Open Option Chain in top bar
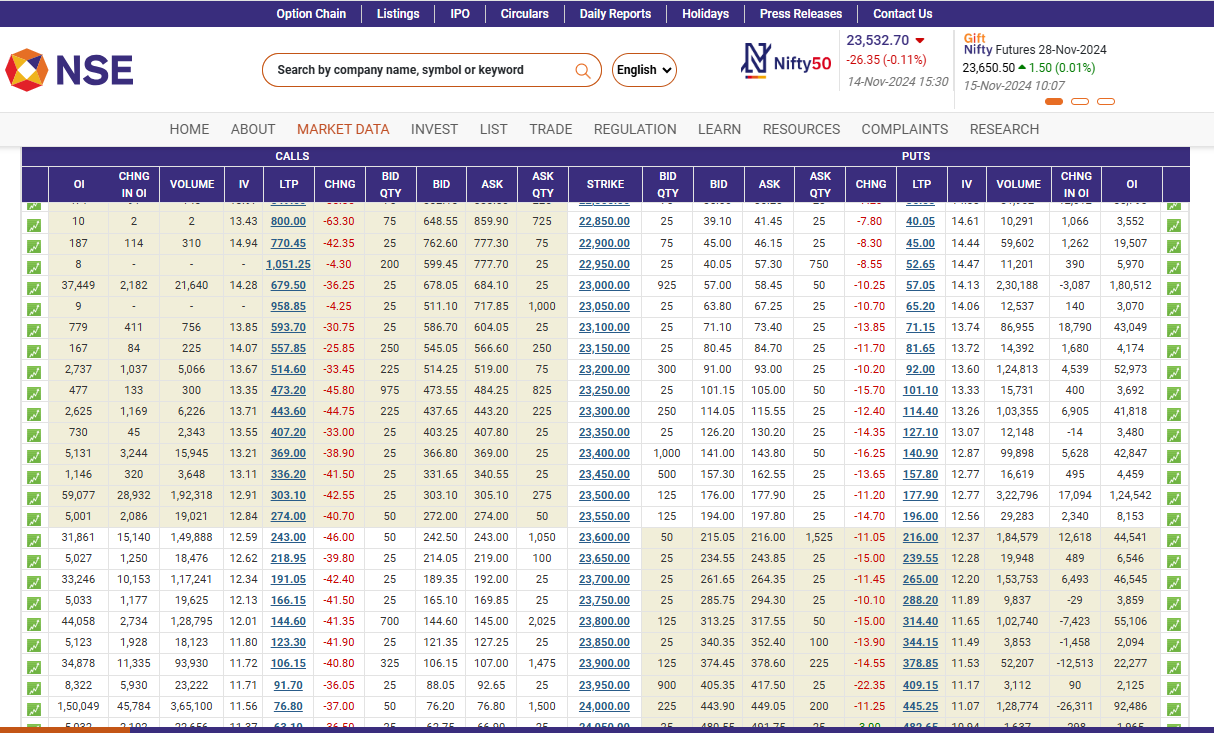Screen dimensions: 1214x733 point(311,14)
